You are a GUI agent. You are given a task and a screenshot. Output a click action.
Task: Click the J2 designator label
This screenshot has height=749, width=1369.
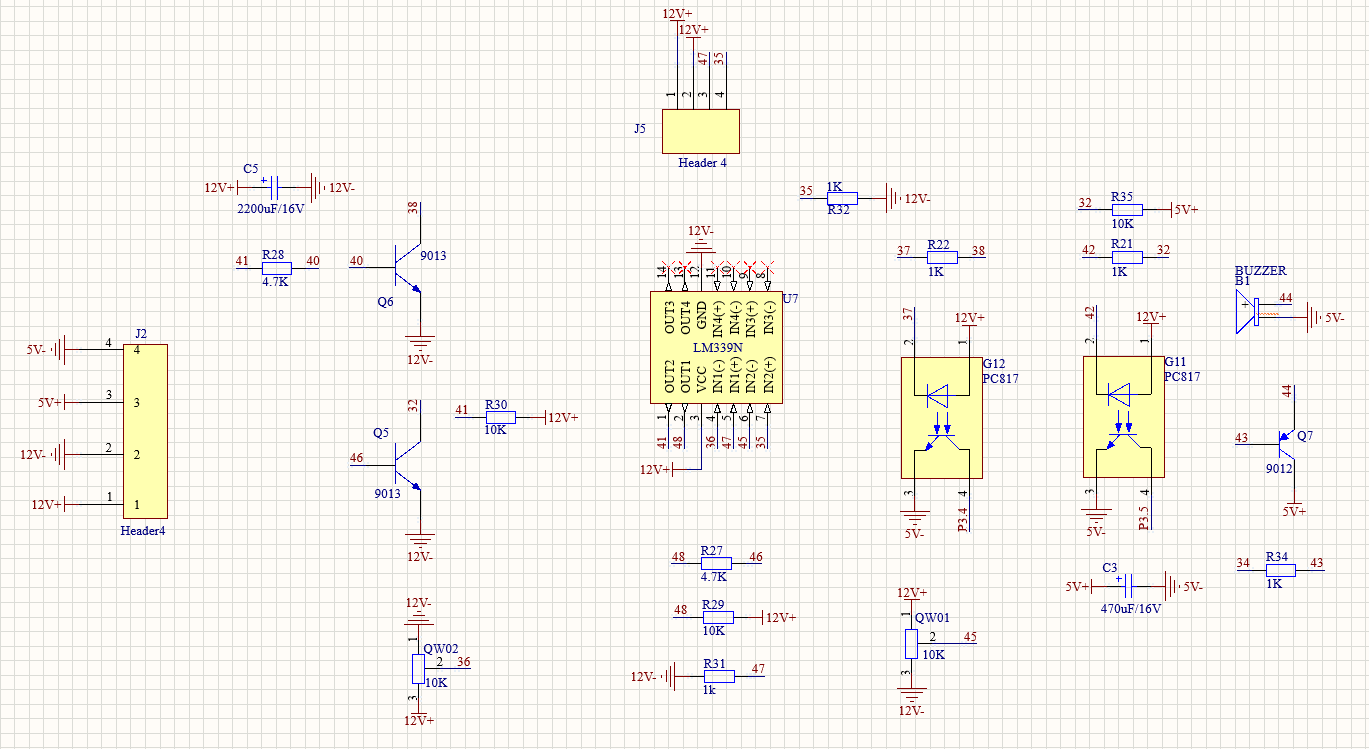(141, 334)
